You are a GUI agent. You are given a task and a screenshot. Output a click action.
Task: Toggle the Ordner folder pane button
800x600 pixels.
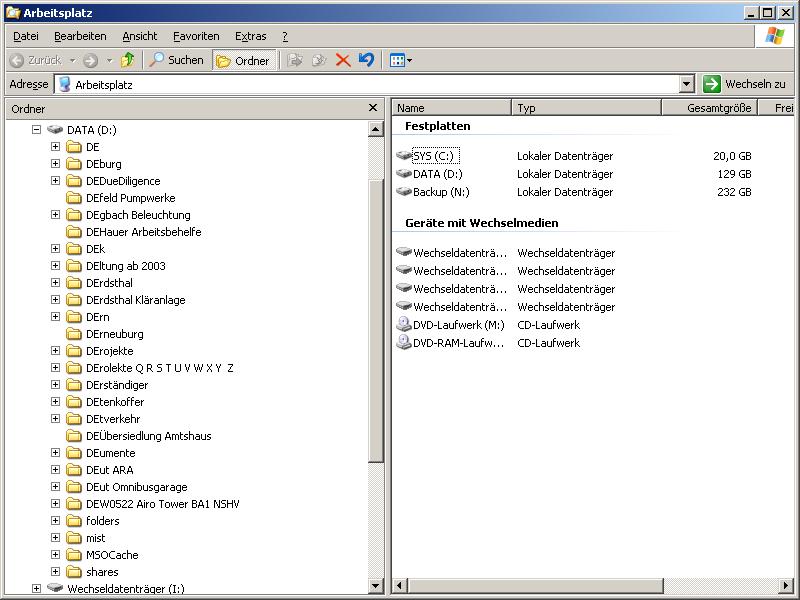(x=244, y=61)
